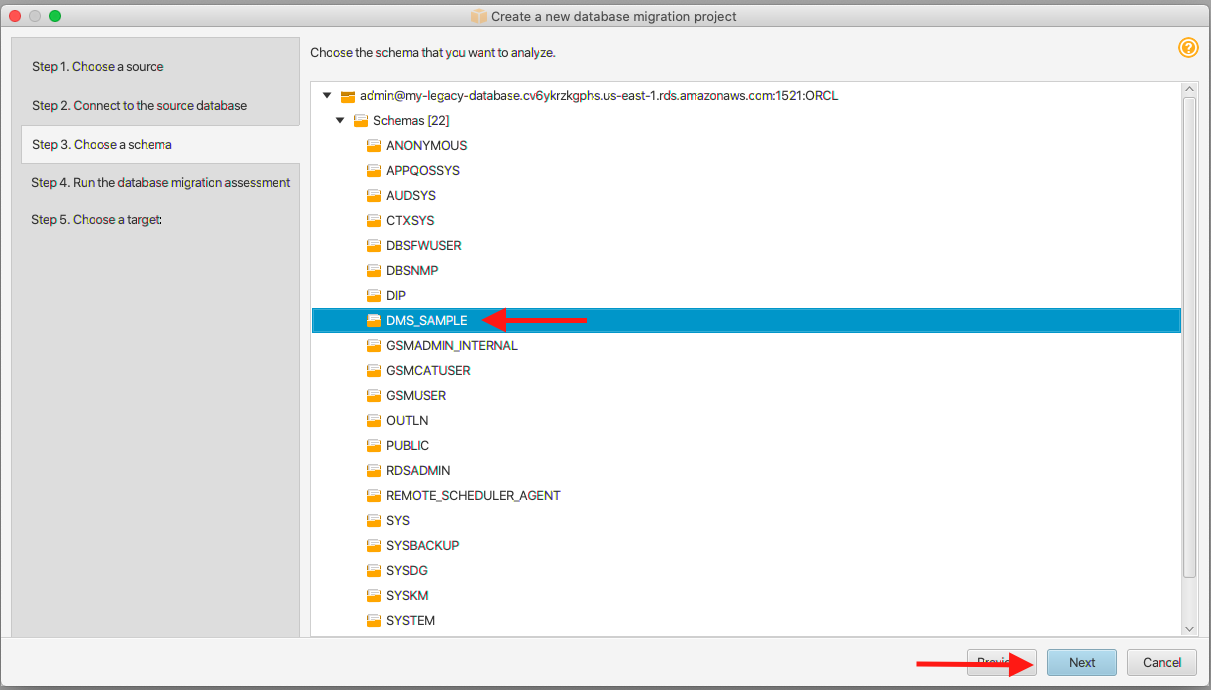Click the SYSKM schema icon
The height and width of the screenshot is (690, 1211).
coord(374,596)
